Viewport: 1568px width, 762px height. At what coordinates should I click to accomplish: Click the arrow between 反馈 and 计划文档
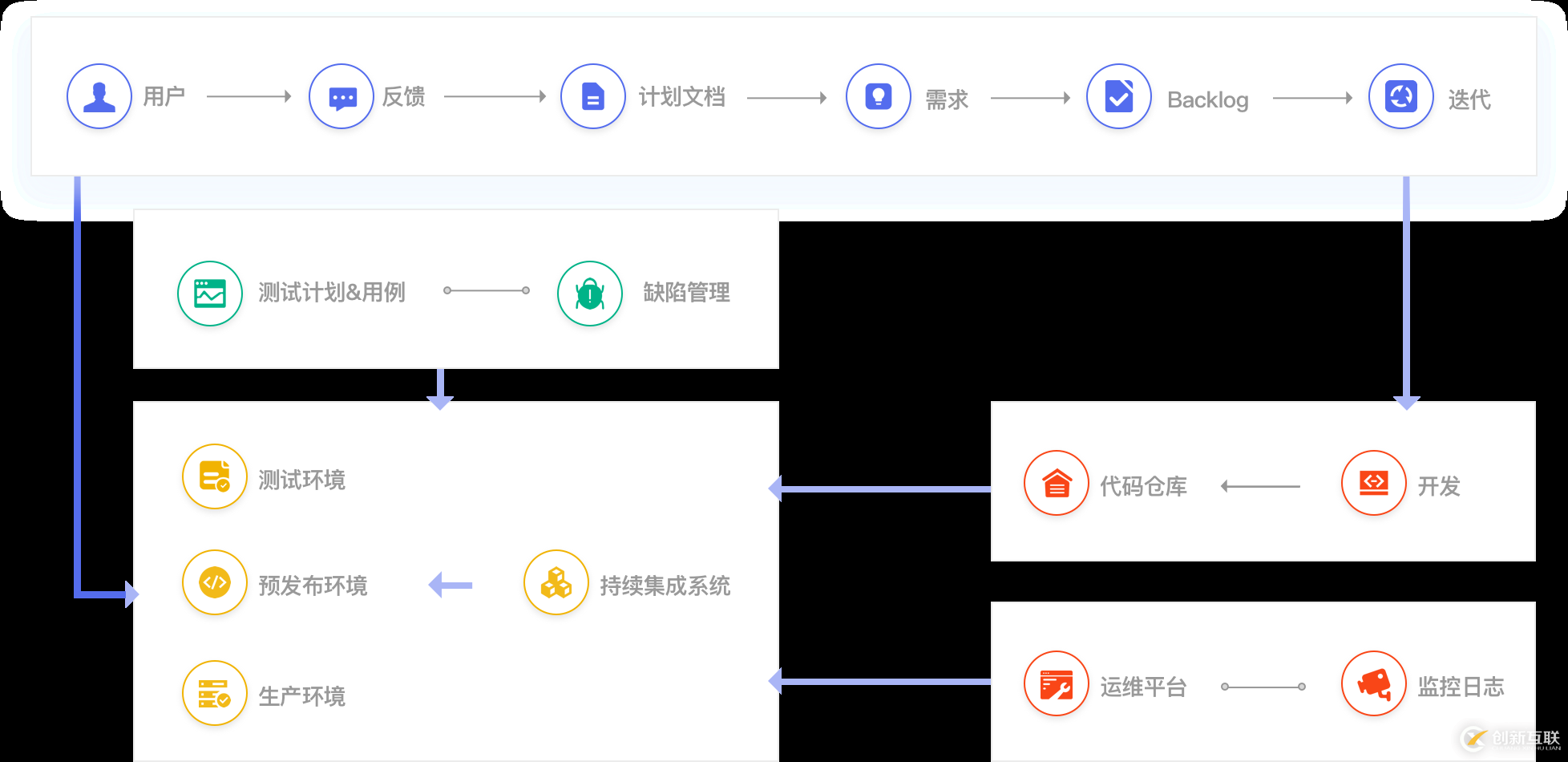click(x=497, y=96)
